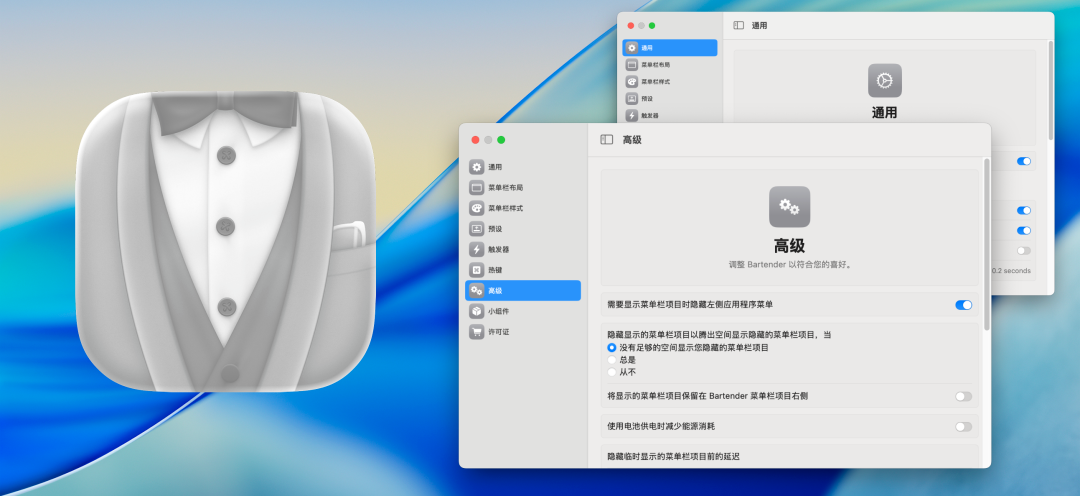Click the bold 高级 heading in content area

pyautogui.click(x=789, y=246)
